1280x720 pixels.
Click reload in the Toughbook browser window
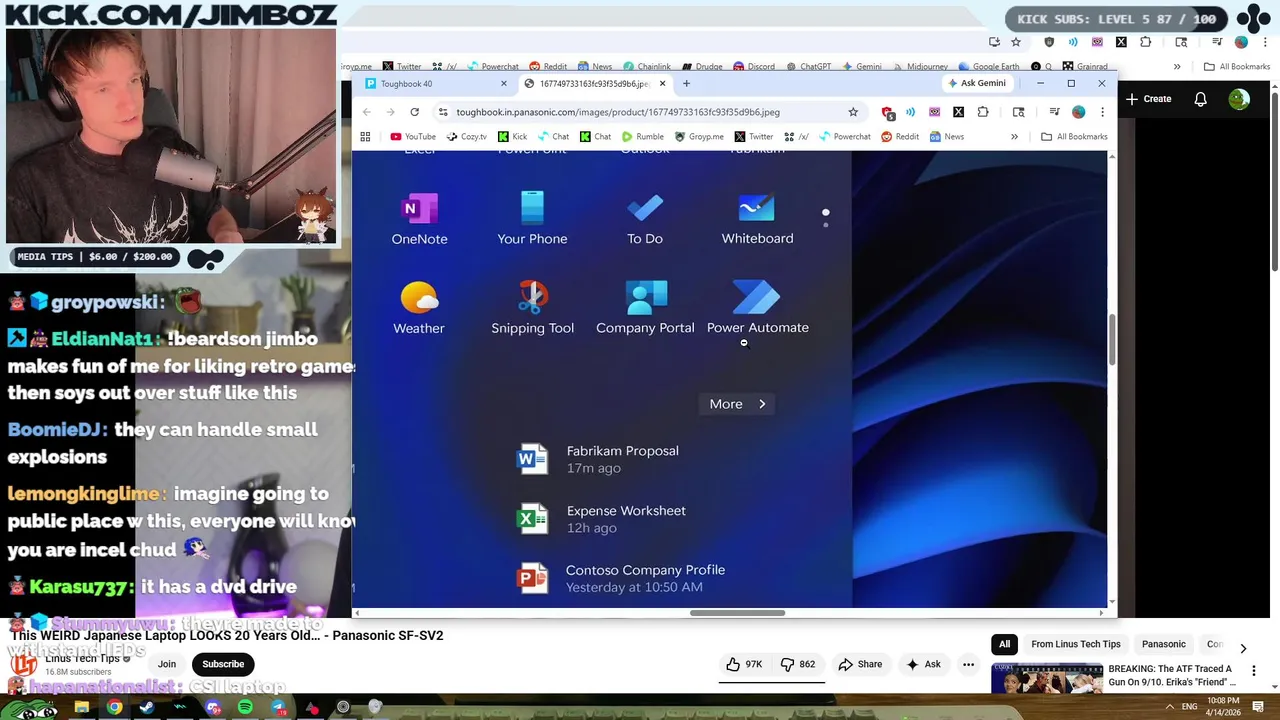click(x=414, y=112)
